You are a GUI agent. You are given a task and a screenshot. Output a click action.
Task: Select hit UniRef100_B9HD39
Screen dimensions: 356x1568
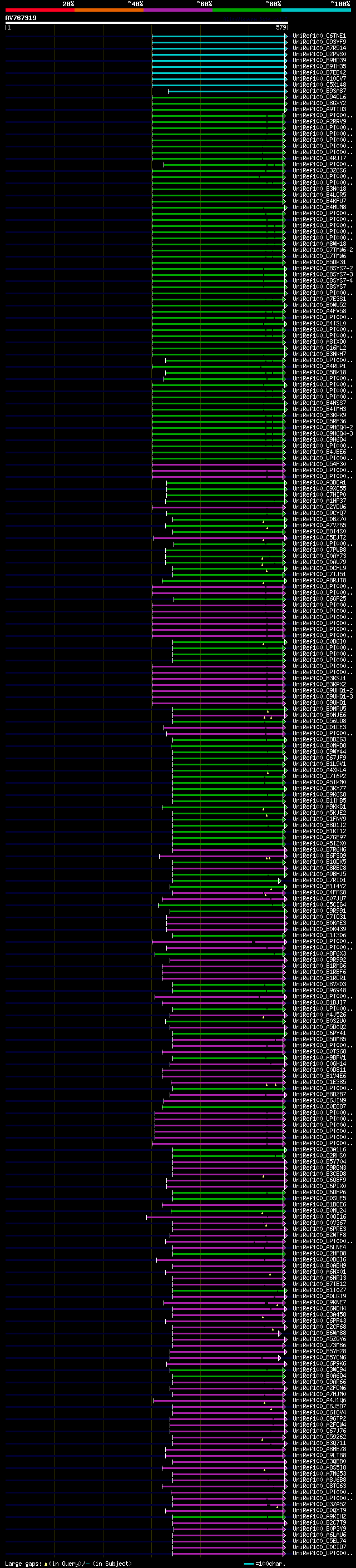coord(319,60)
